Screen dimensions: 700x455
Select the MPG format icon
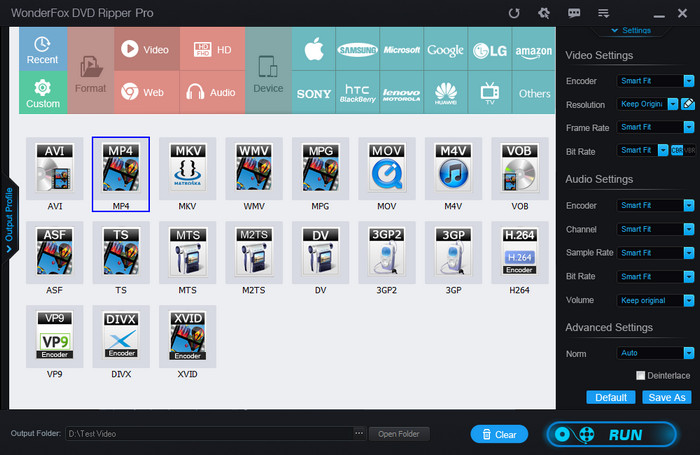point(321,169)
